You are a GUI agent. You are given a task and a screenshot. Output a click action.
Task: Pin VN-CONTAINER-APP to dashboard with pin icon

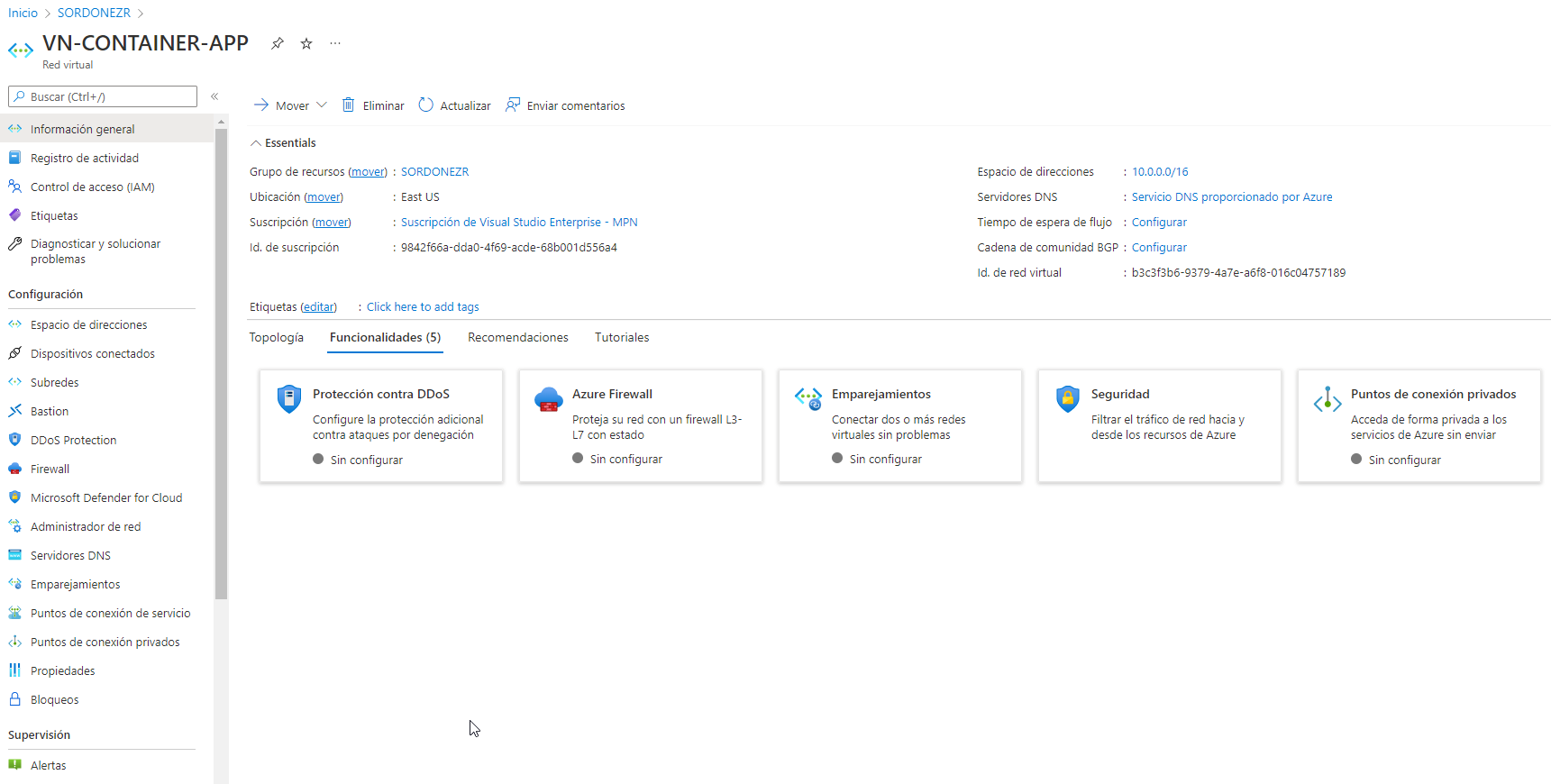278,43
